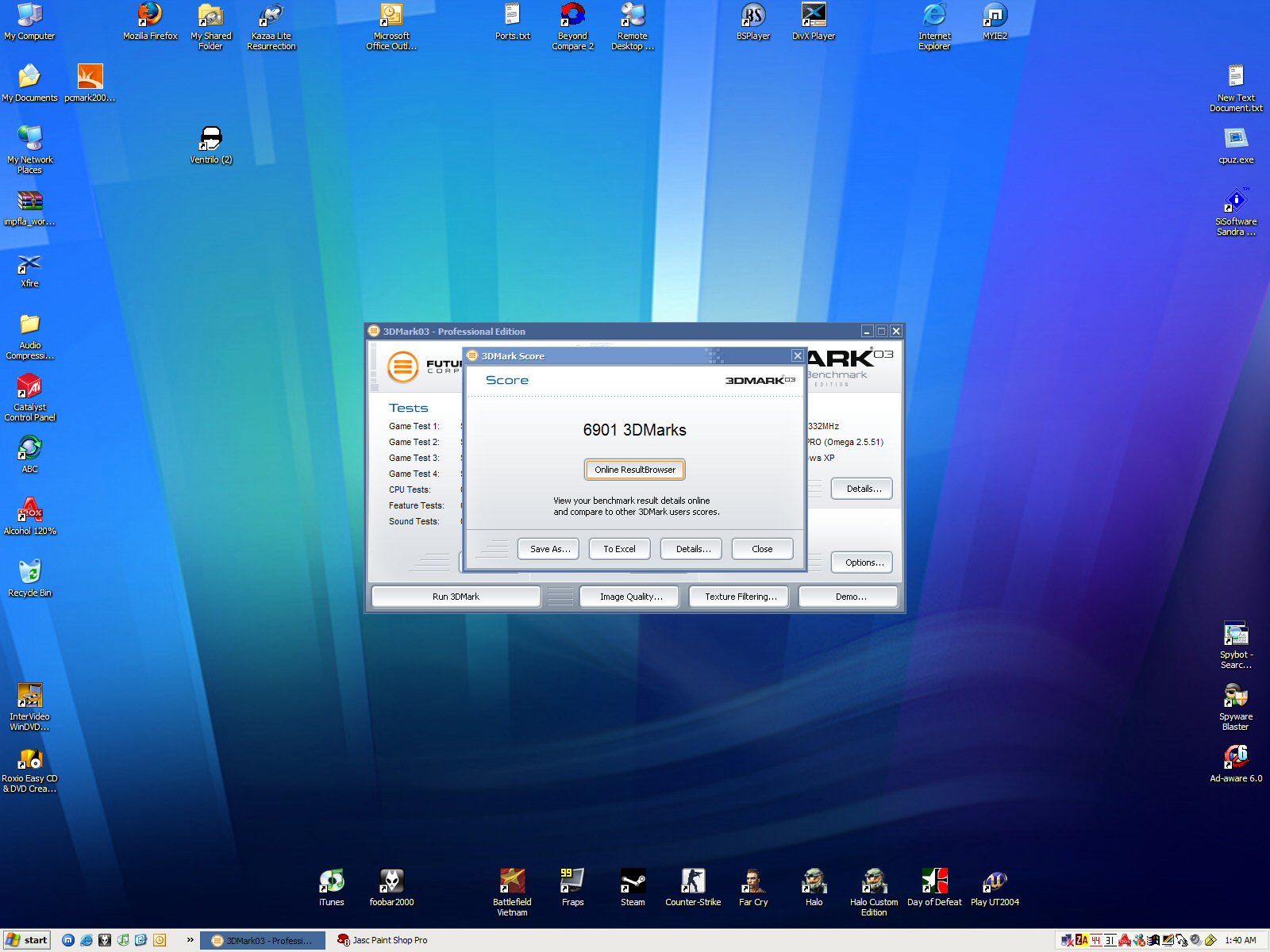Image resolution: width=1270 pixels, height=952 pixels.
Task: Click the taskbar clock showing 1:40 AM
Action: pyautogui.click(x=1241, y=940)
